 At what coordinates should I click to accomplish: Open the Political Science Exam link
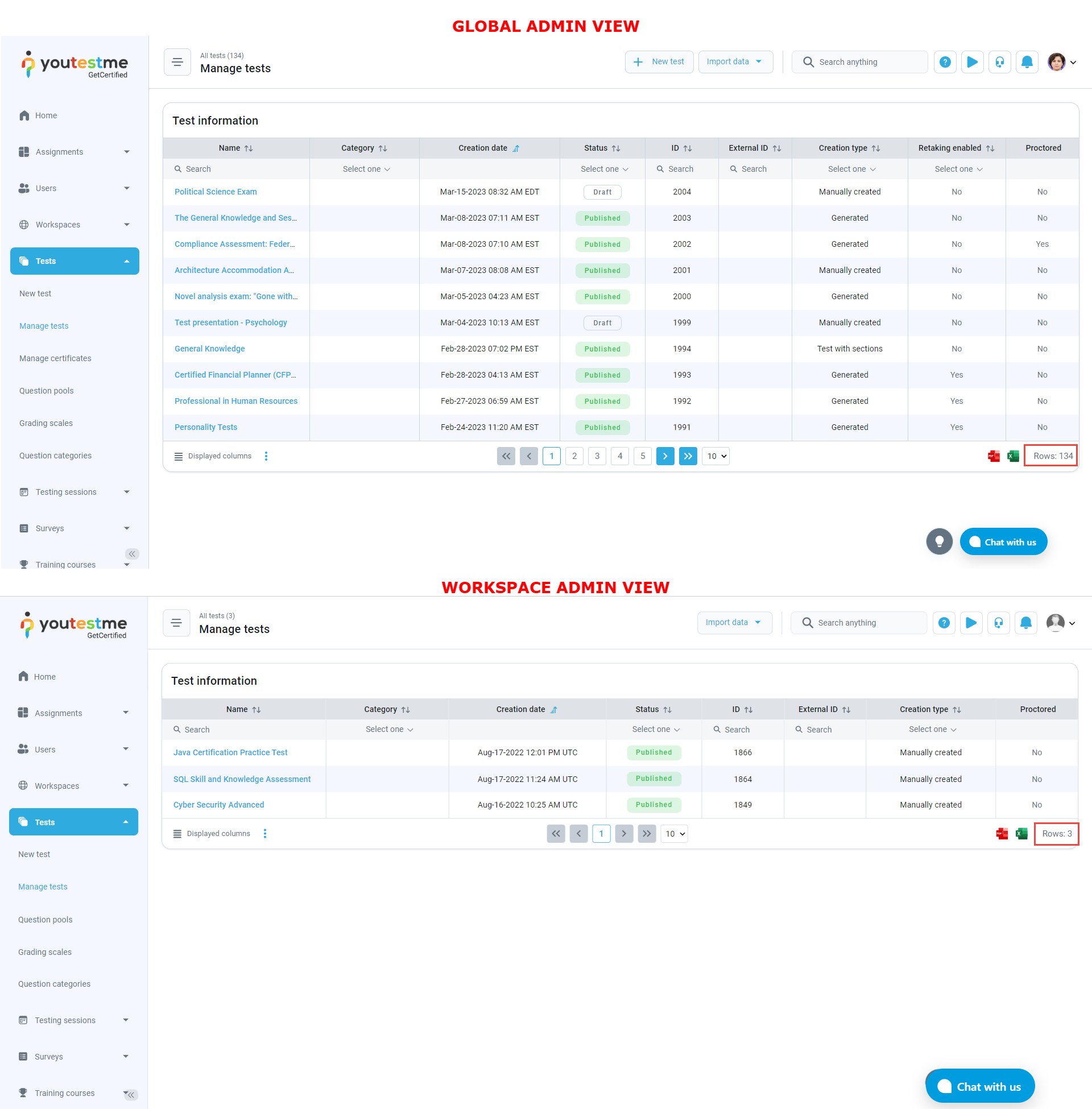[216, 192]
